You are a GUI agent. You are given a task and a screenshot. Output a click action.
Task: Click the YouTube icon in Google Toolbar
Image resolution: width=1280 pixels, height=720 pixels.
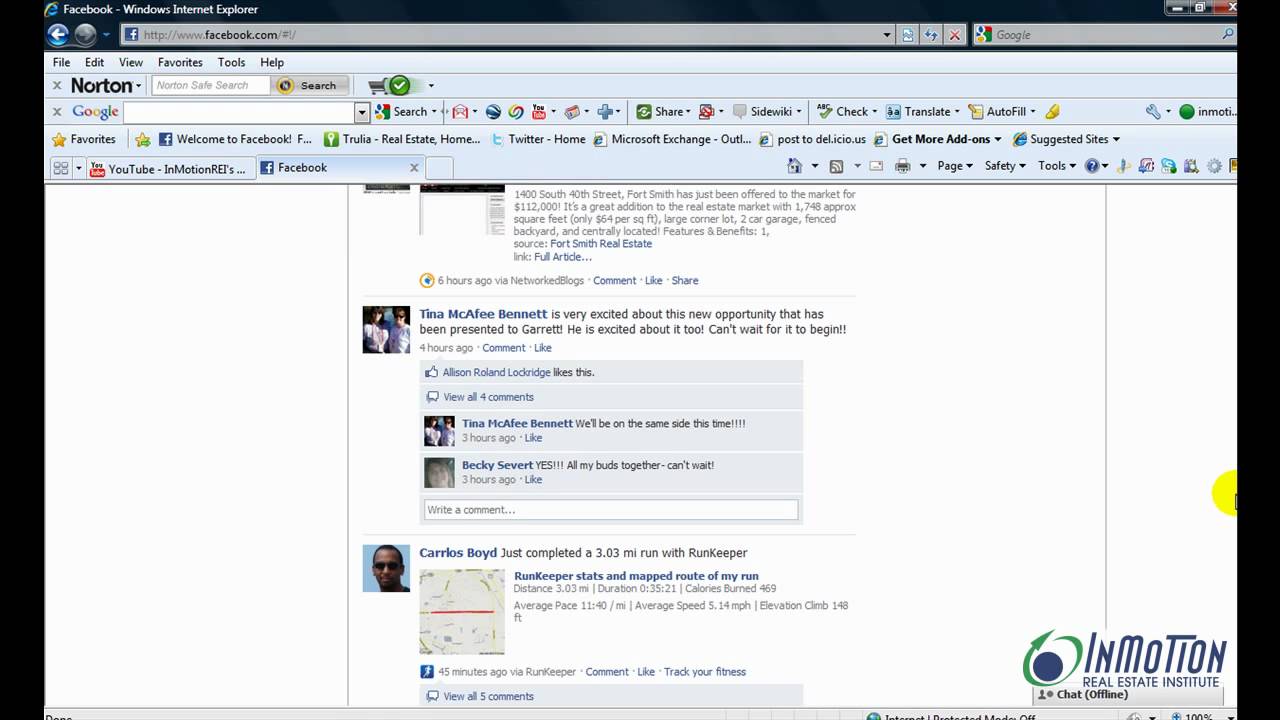pyautogui.click(x=538, y=112)
